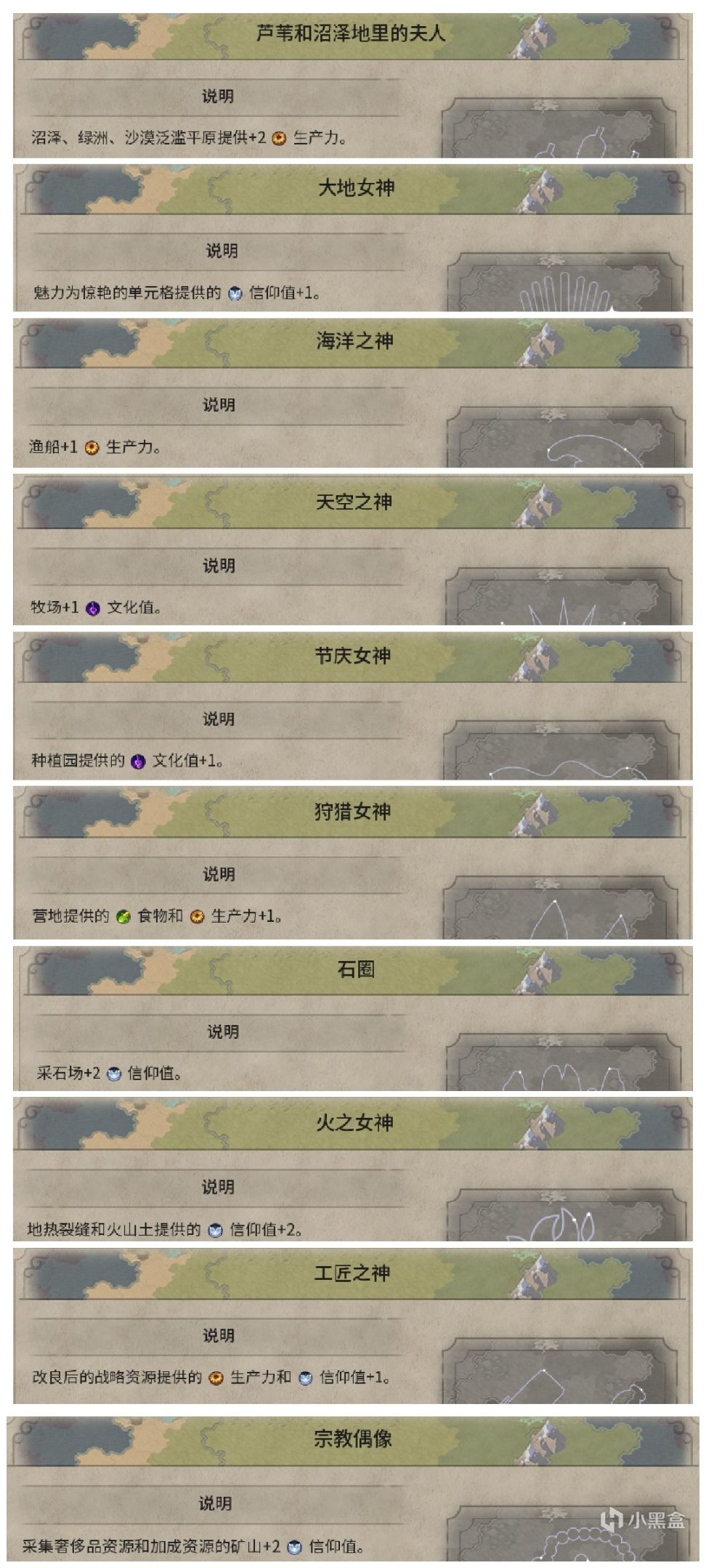Open the 海洋之神 entry title
The image size is (706, 1568).
coord(354,341)
